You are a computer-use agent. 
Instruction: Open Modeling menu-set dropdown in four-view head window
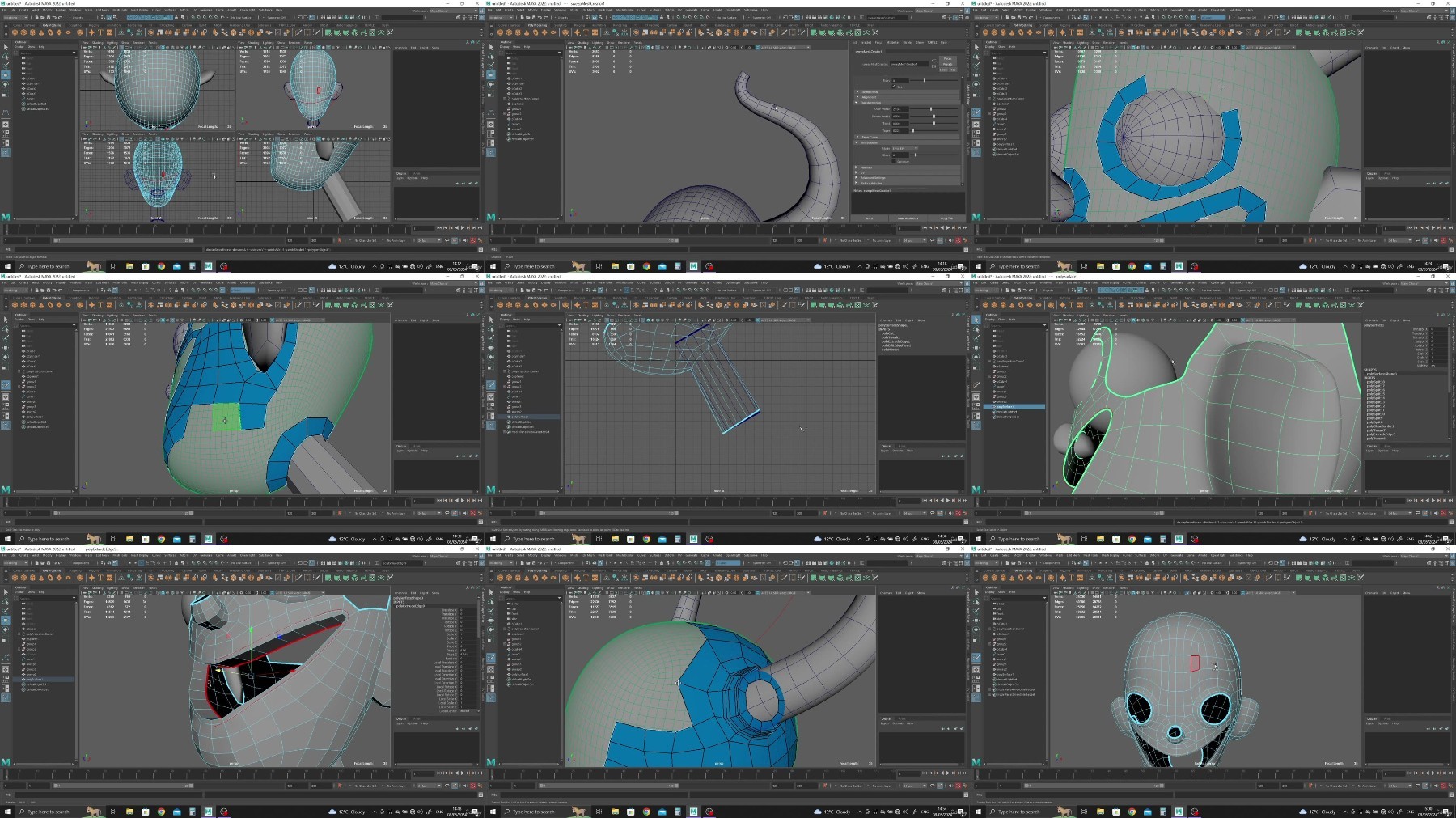click(15, 17)
